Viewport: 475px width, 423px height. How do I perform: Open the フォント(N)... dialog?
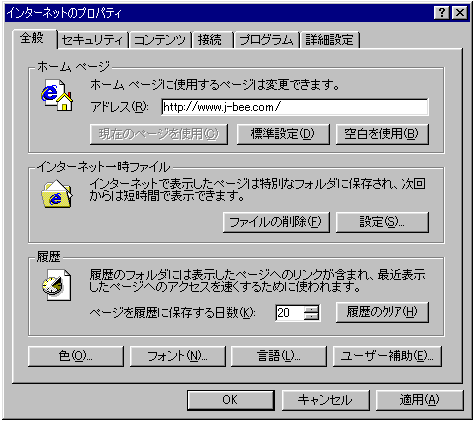[178, 356]
